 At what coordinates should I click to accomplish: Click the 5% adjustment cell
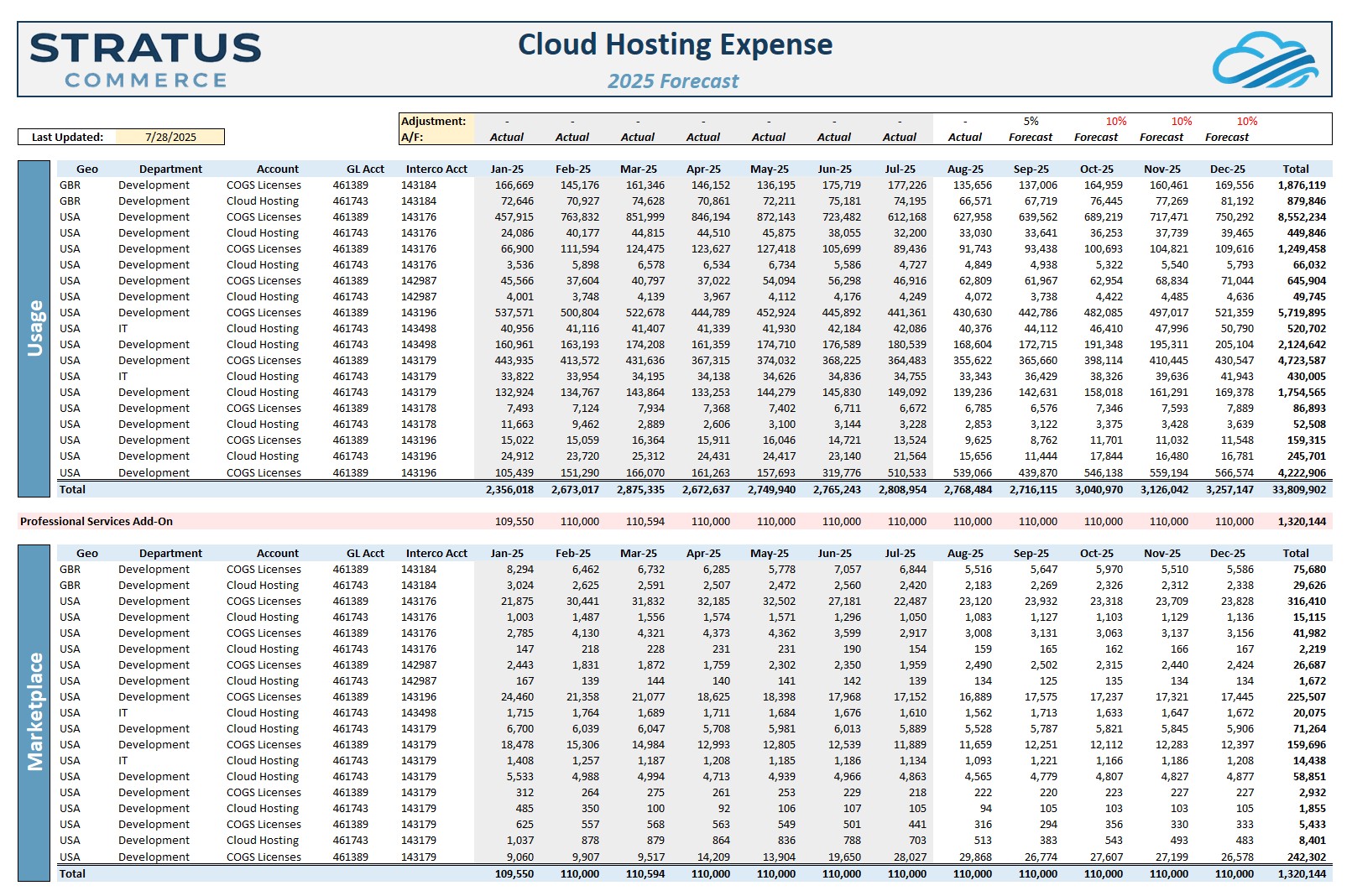point(1031,121)
